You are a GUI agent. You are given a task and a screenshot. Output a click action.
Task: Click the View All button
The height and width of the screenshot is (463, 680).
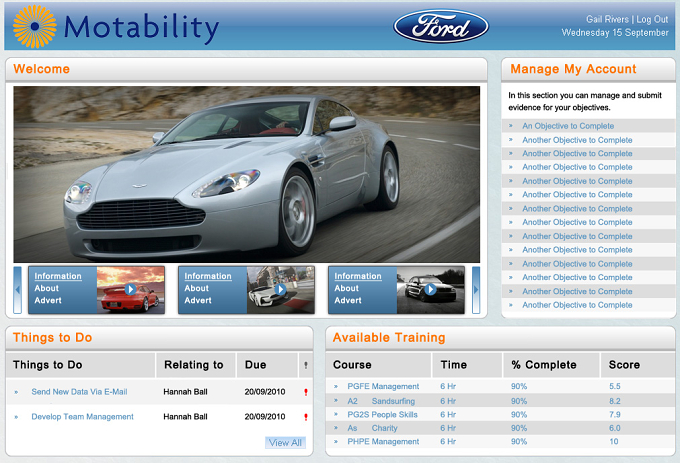(285, 443)
